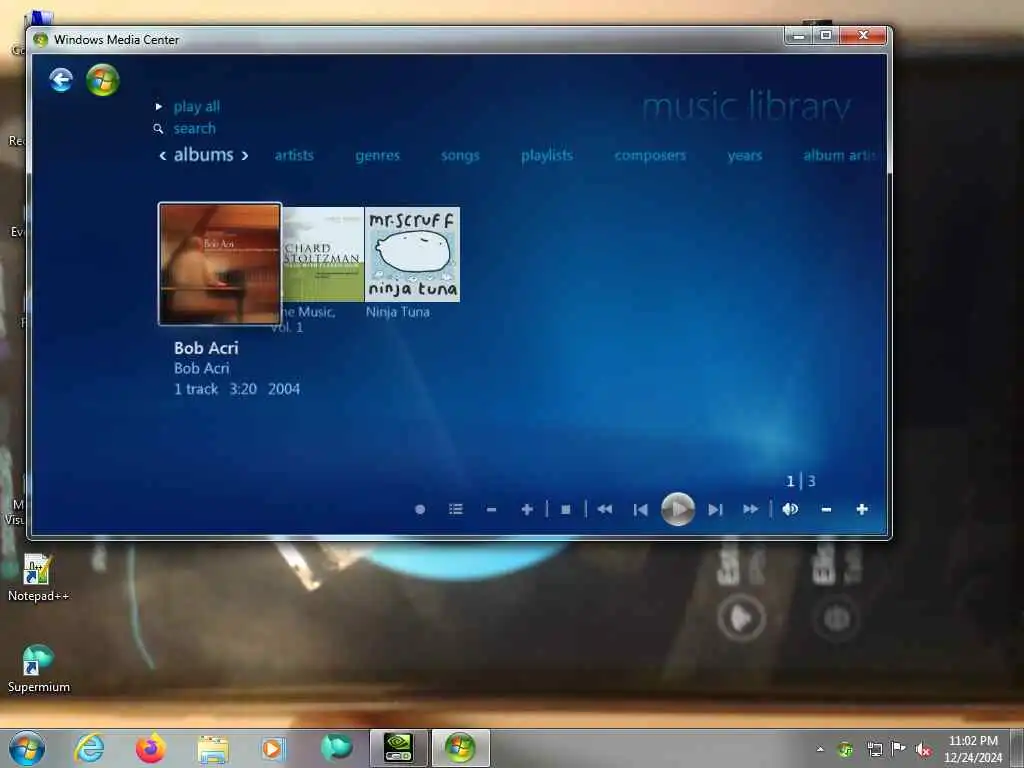Screen dimensions: 1024x768
Task: Switch to the songs view
Action: 460,155
